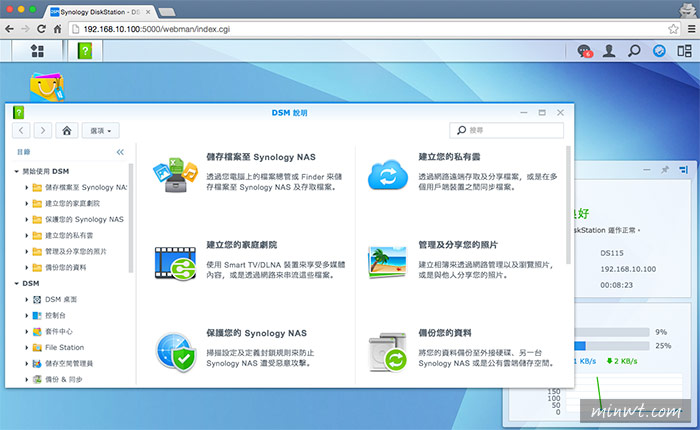
Task: Click the 25% usage progress bar
Action: (x=612, y=346)
